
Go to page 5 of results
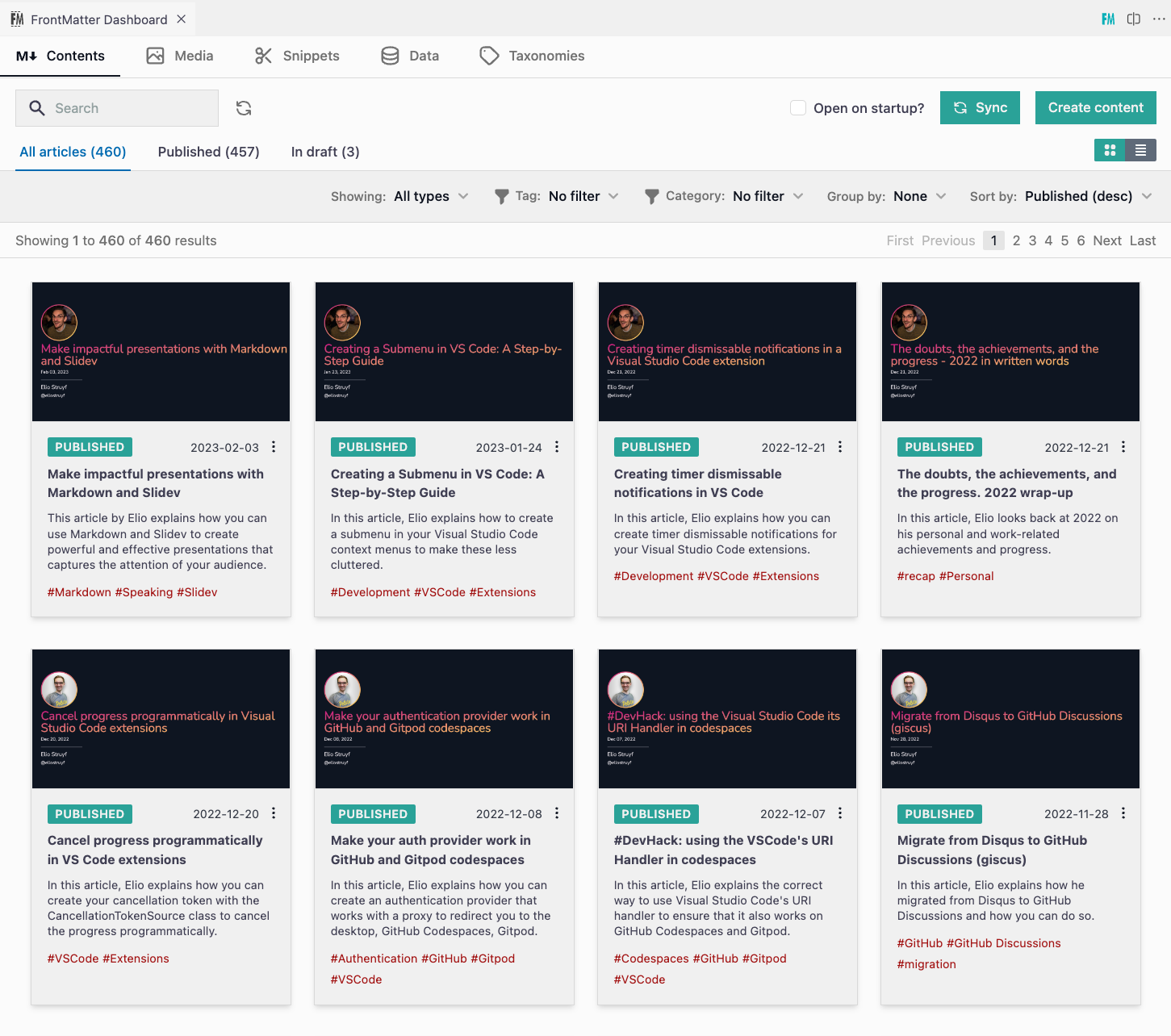click(1064, 240)
